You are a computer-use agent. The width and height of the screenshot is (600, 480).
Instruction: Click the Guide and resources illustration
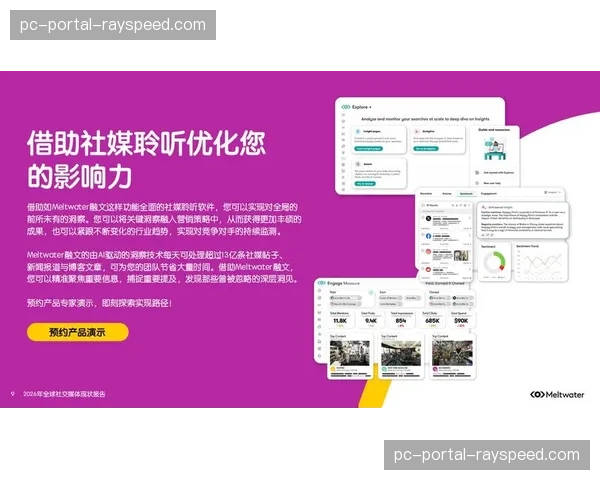coord(495,149)
